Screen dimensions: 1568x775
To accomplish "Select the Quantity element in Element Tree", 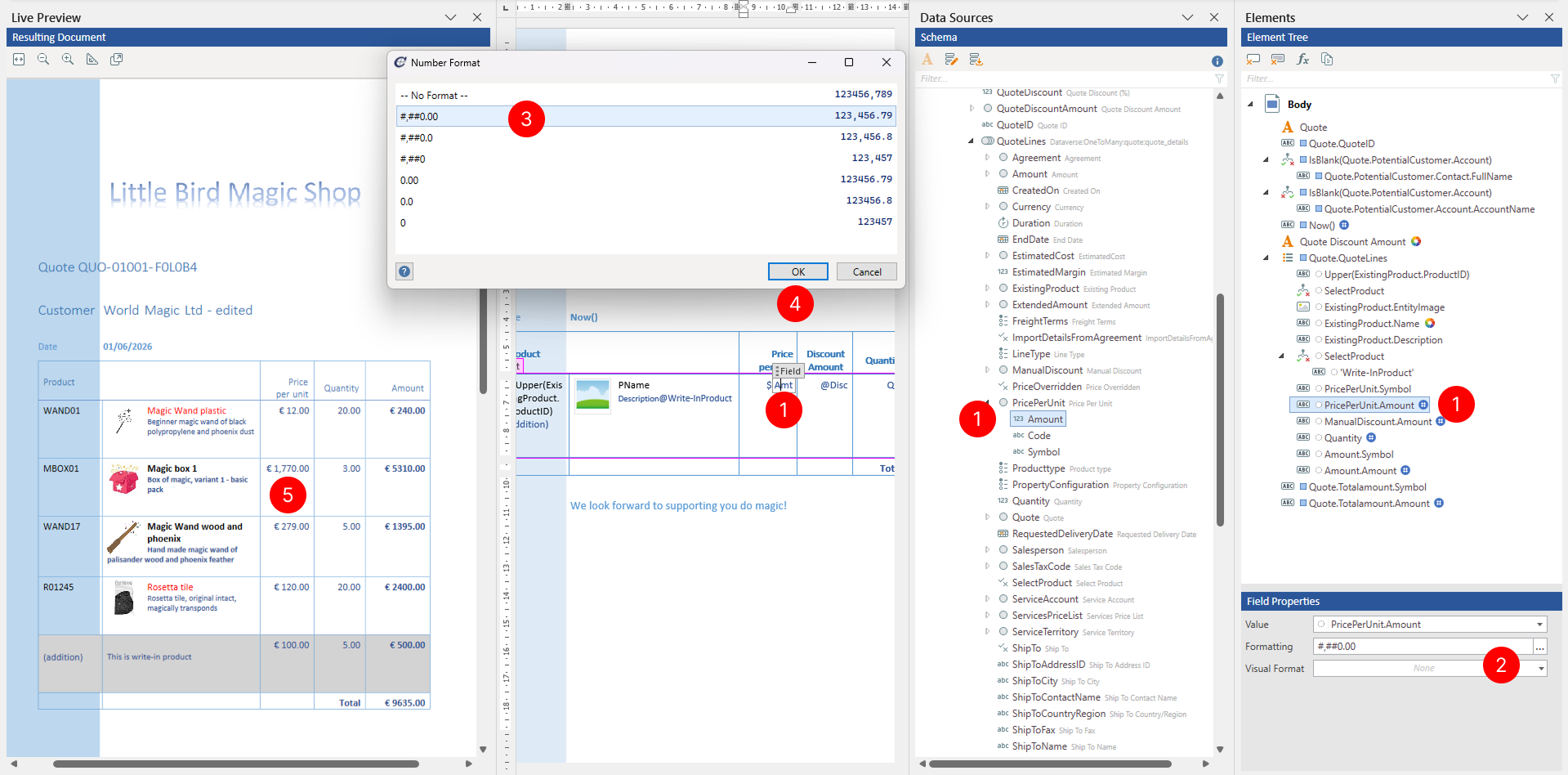I will tap(1342, 437).
